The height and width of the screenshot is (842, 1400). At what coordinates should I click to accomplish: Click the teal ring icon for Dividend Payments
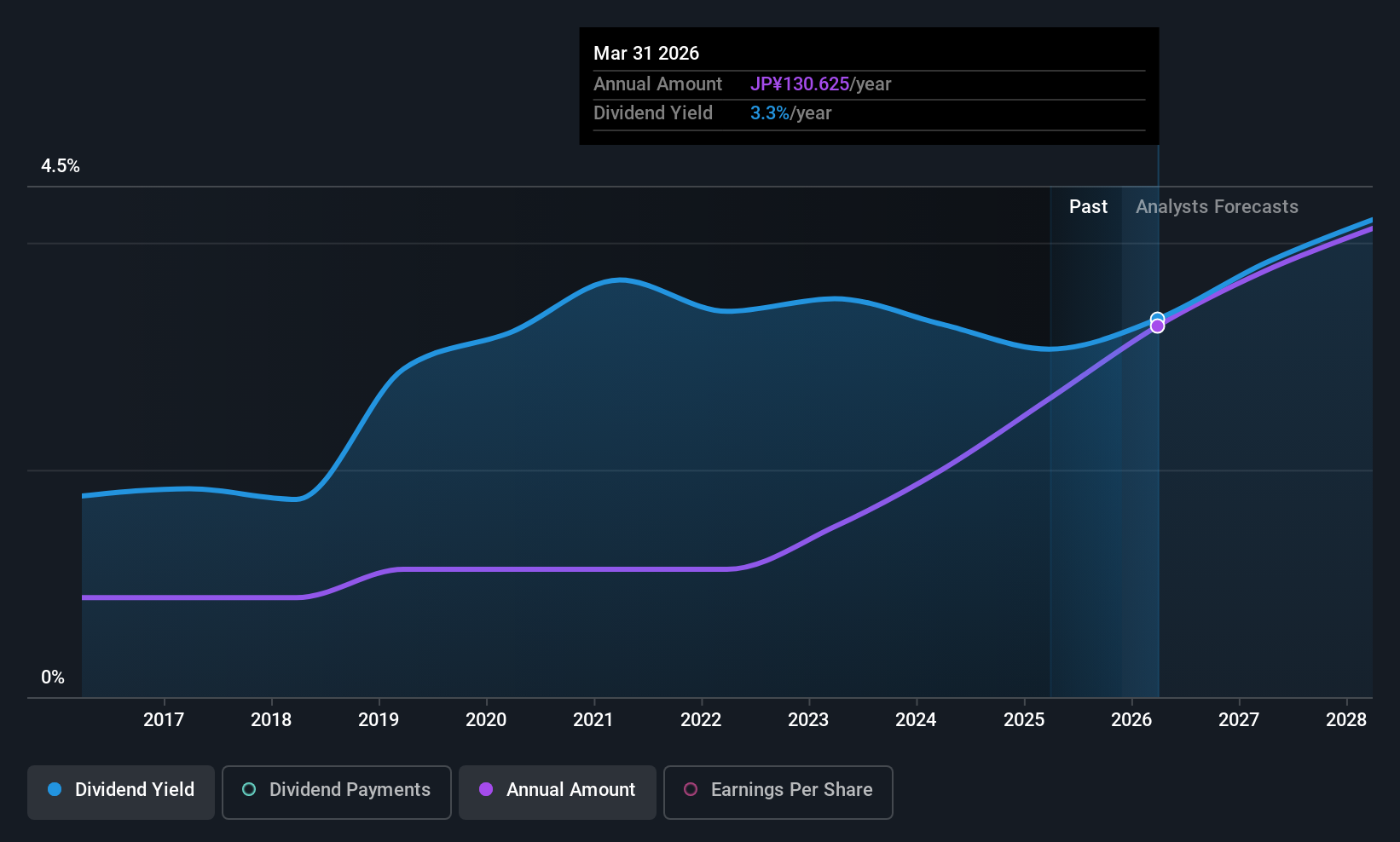pos(249,790)
